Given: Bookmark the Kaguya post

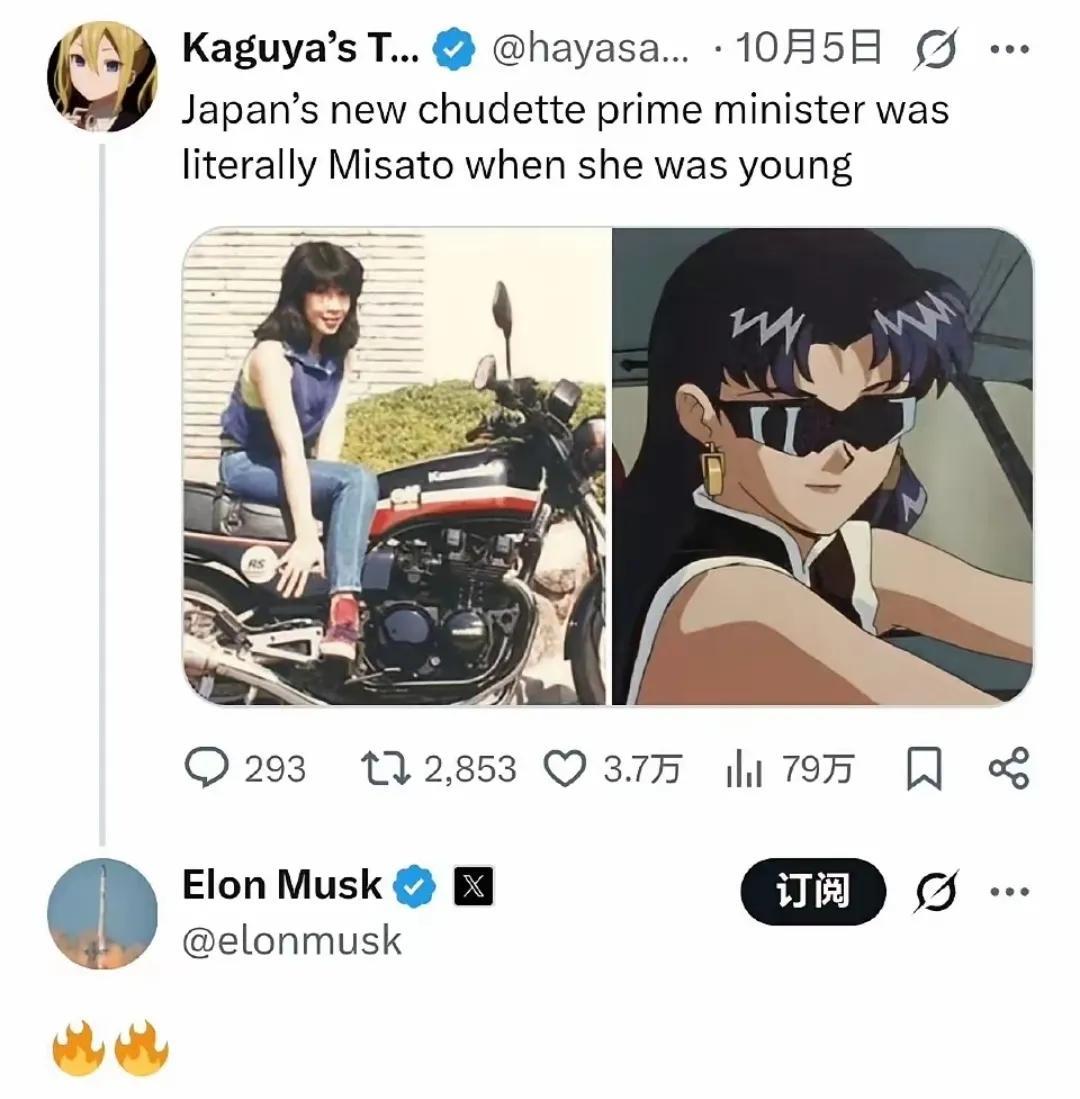Looking at the screenshot, I should pos(922,769).
